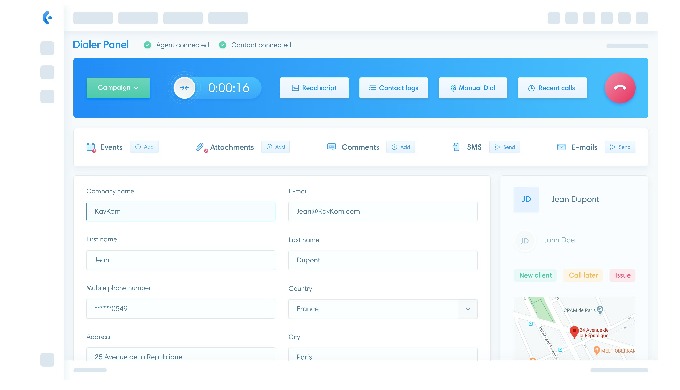This screenshot has height=390, width=680.
Task: Hang up with the red phone button
Action: pyautogui.click(x=620, y=88)
